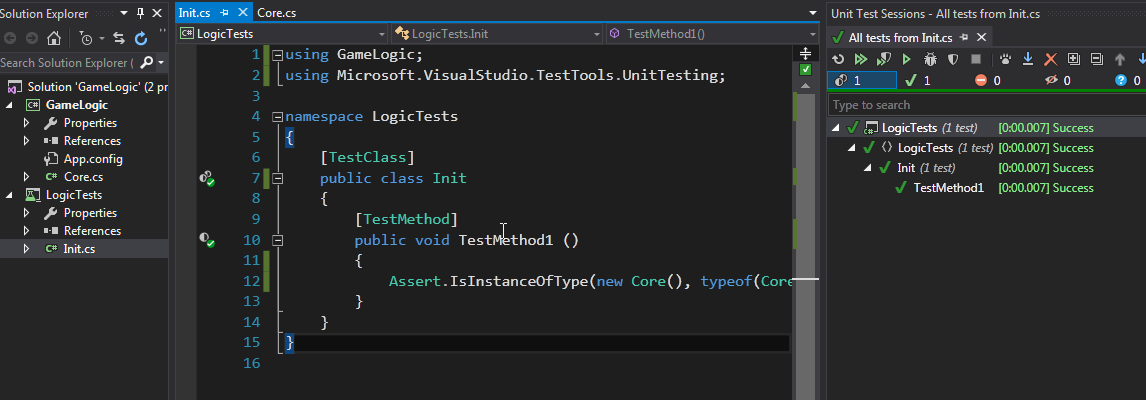
Task: Switch to the Core.cs tab
Action: 275,13
